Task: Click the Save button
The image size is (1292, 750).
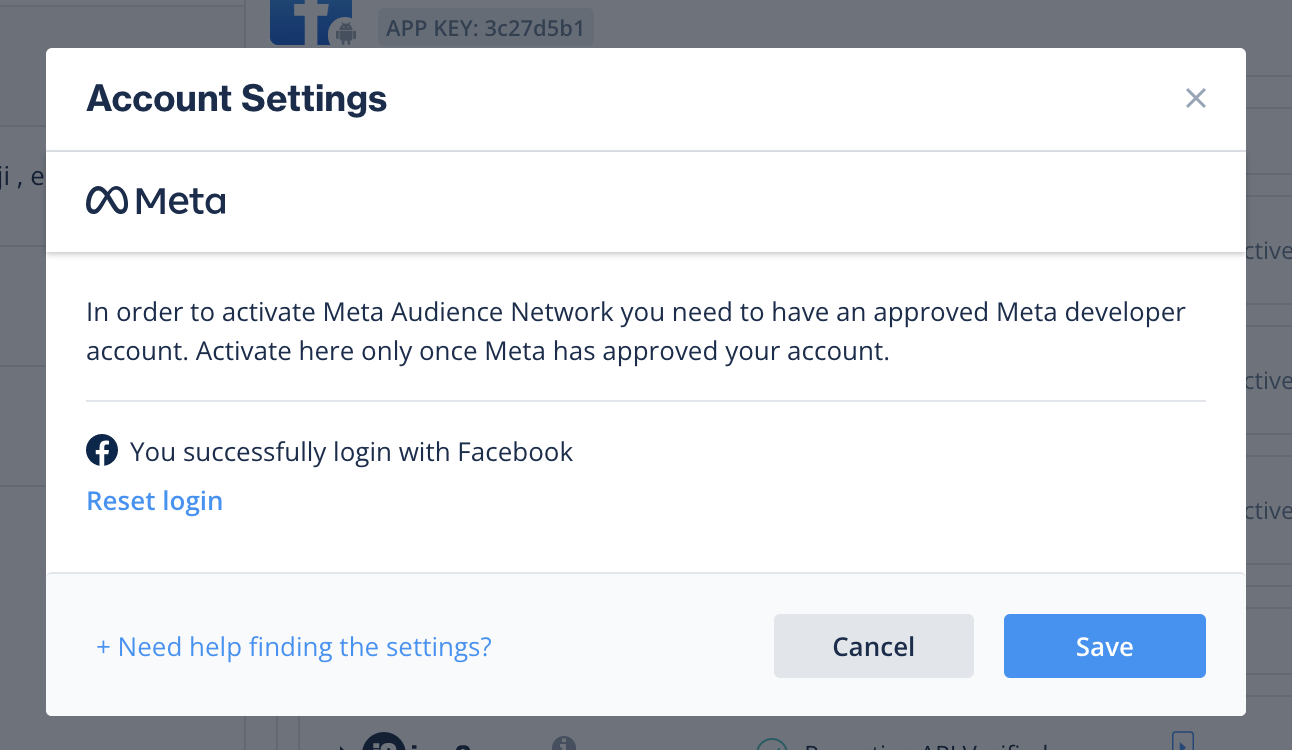Action: coord(1104,646)
